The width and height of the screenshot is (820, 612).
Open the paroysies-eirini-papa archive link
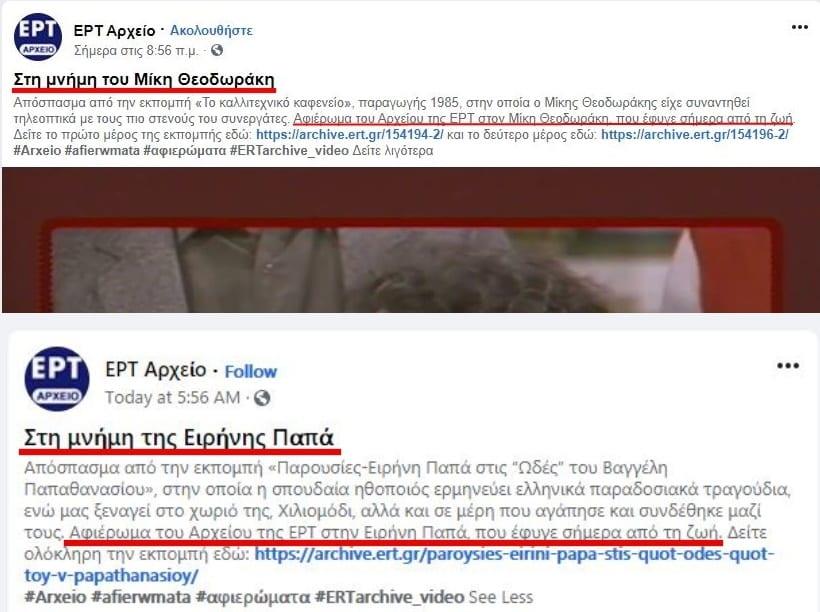pyautogui.click(x=399, y=564)
